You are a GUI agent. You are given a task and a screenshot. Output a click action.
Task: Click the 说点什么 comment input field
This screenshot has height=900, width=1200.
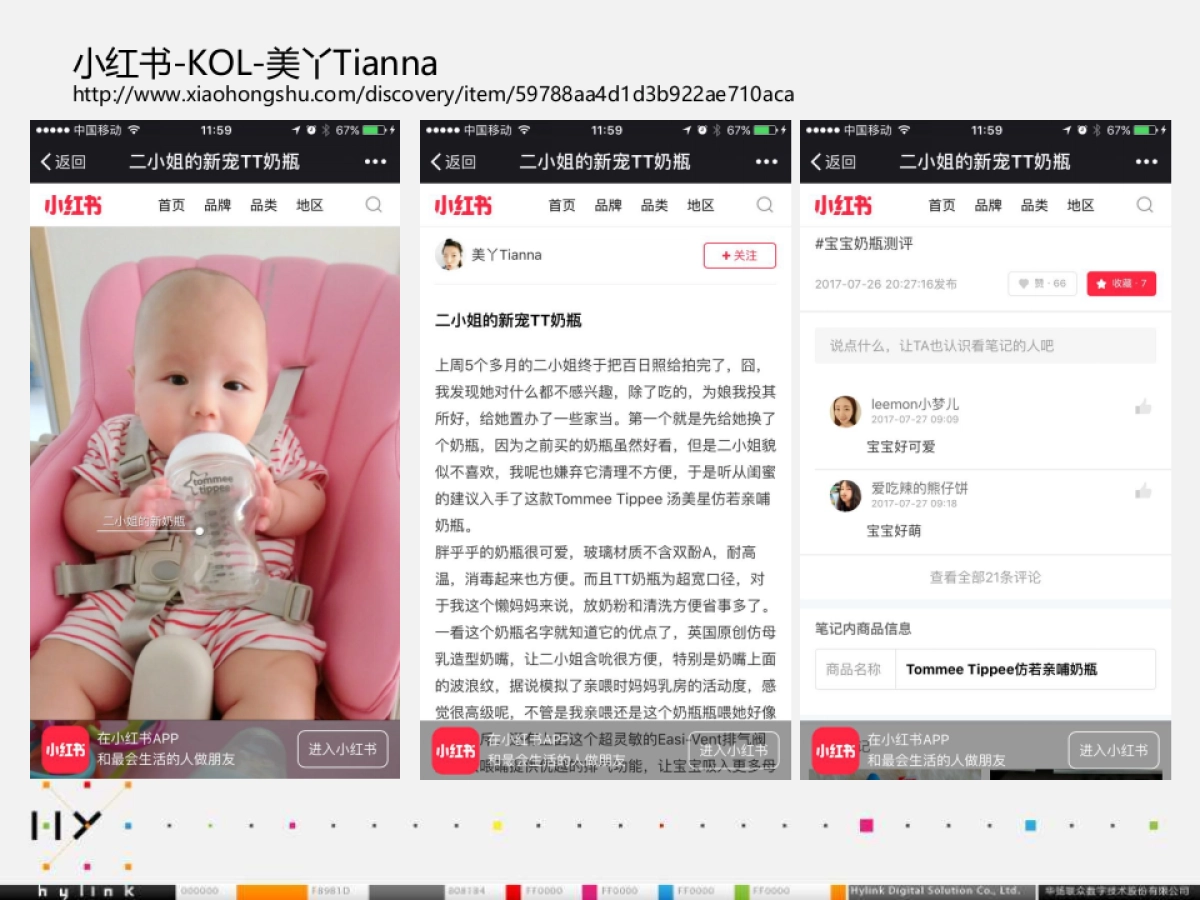pyautogui.click(x=983, y=345)
